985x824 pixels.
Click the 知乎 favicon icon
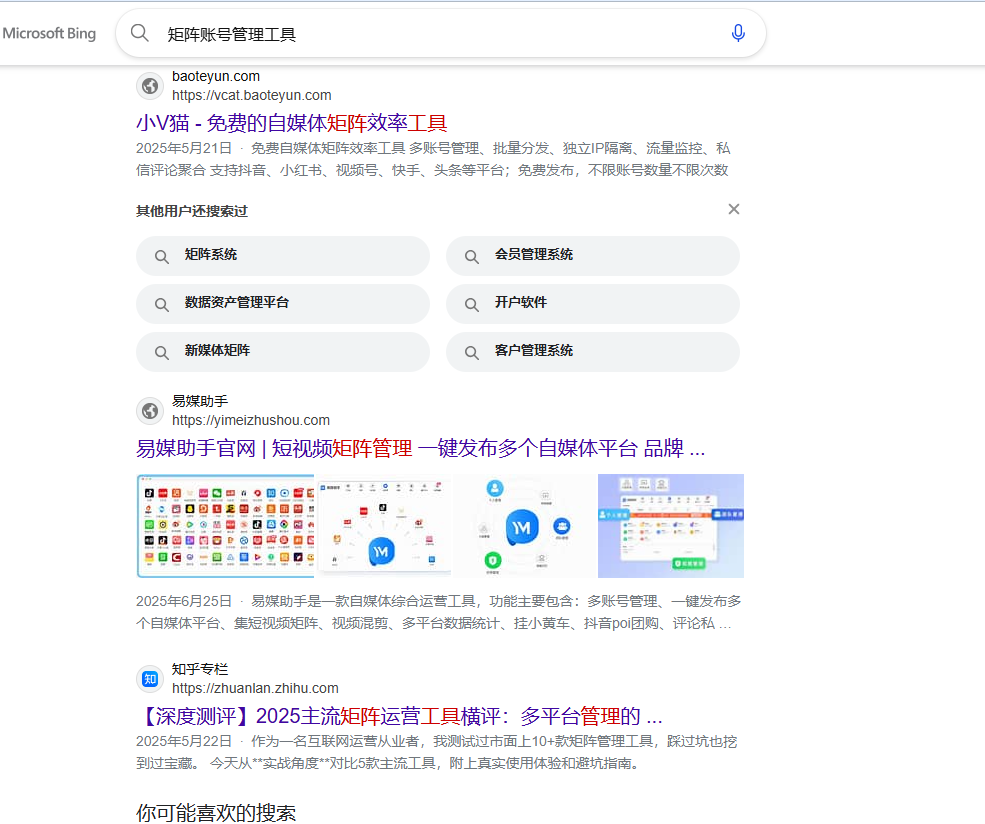tap(150, 679)
